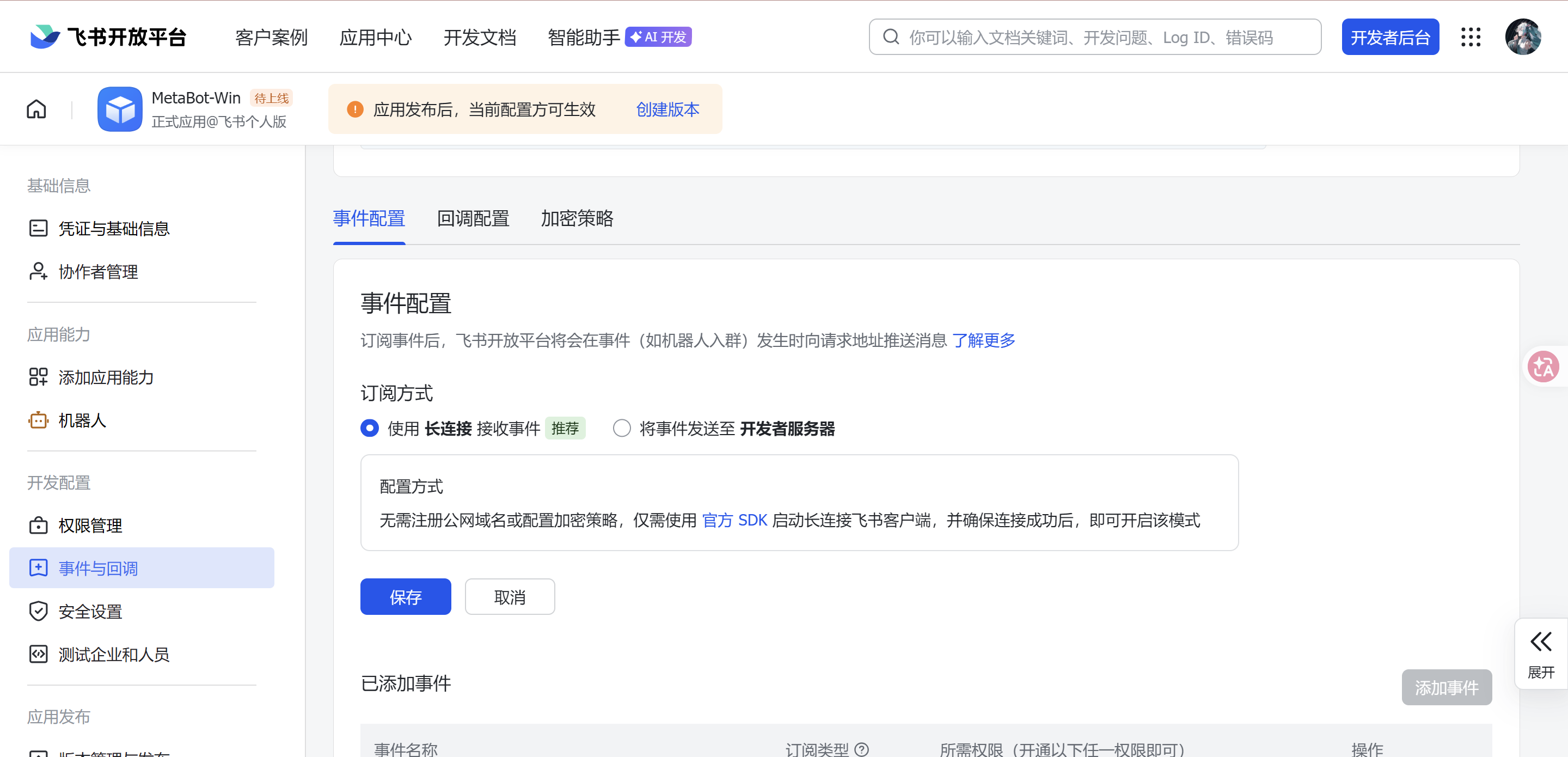The height and width of the screenshot is (757, 1568).
Task: Switch to the 加密策略 tab
Action: point(577,218)
